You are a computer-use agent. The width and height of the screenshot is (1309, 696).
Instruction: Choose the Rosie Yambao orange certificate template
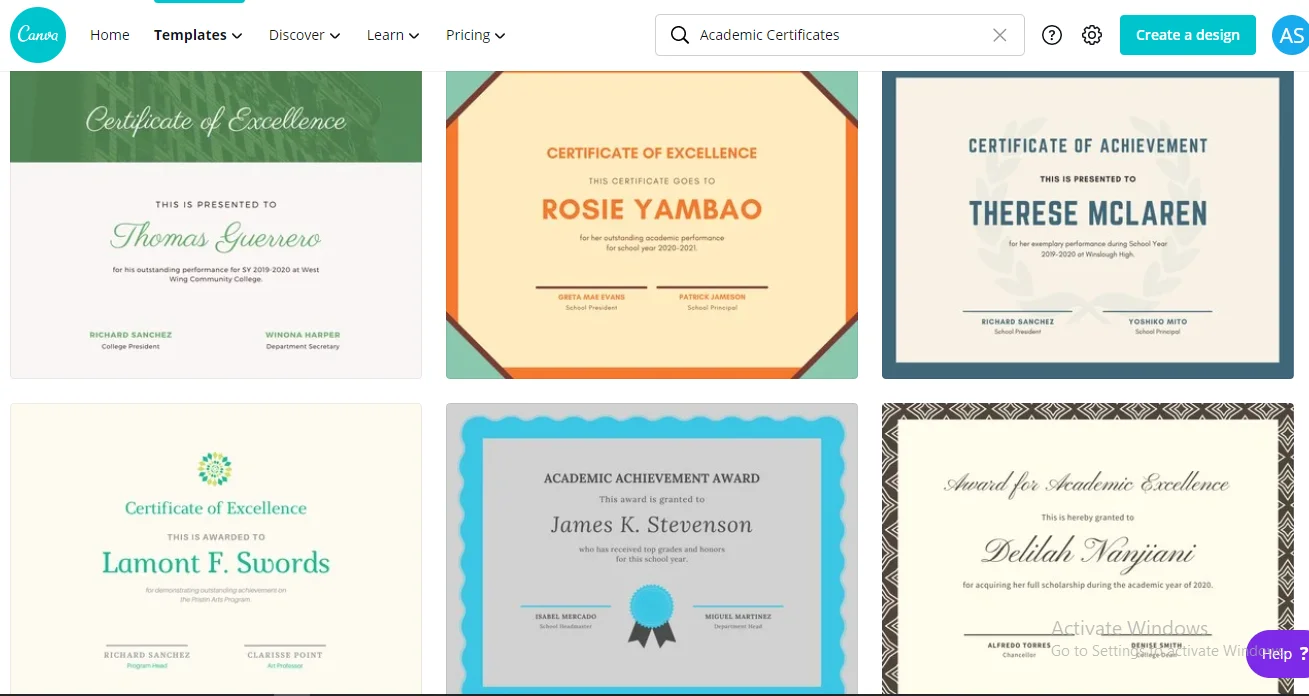point(652,225)
